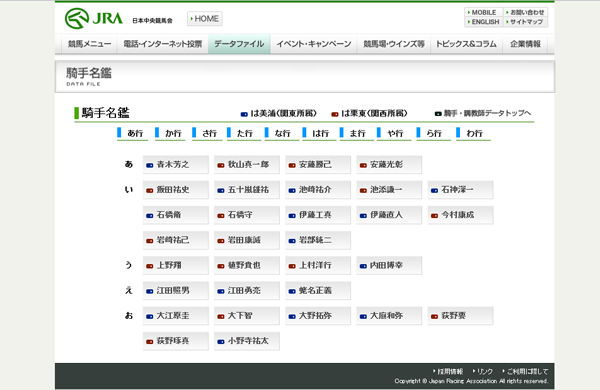Open jockey 内田博幸 profile
The height and width of the screenshot is (390, 600).
389,266
